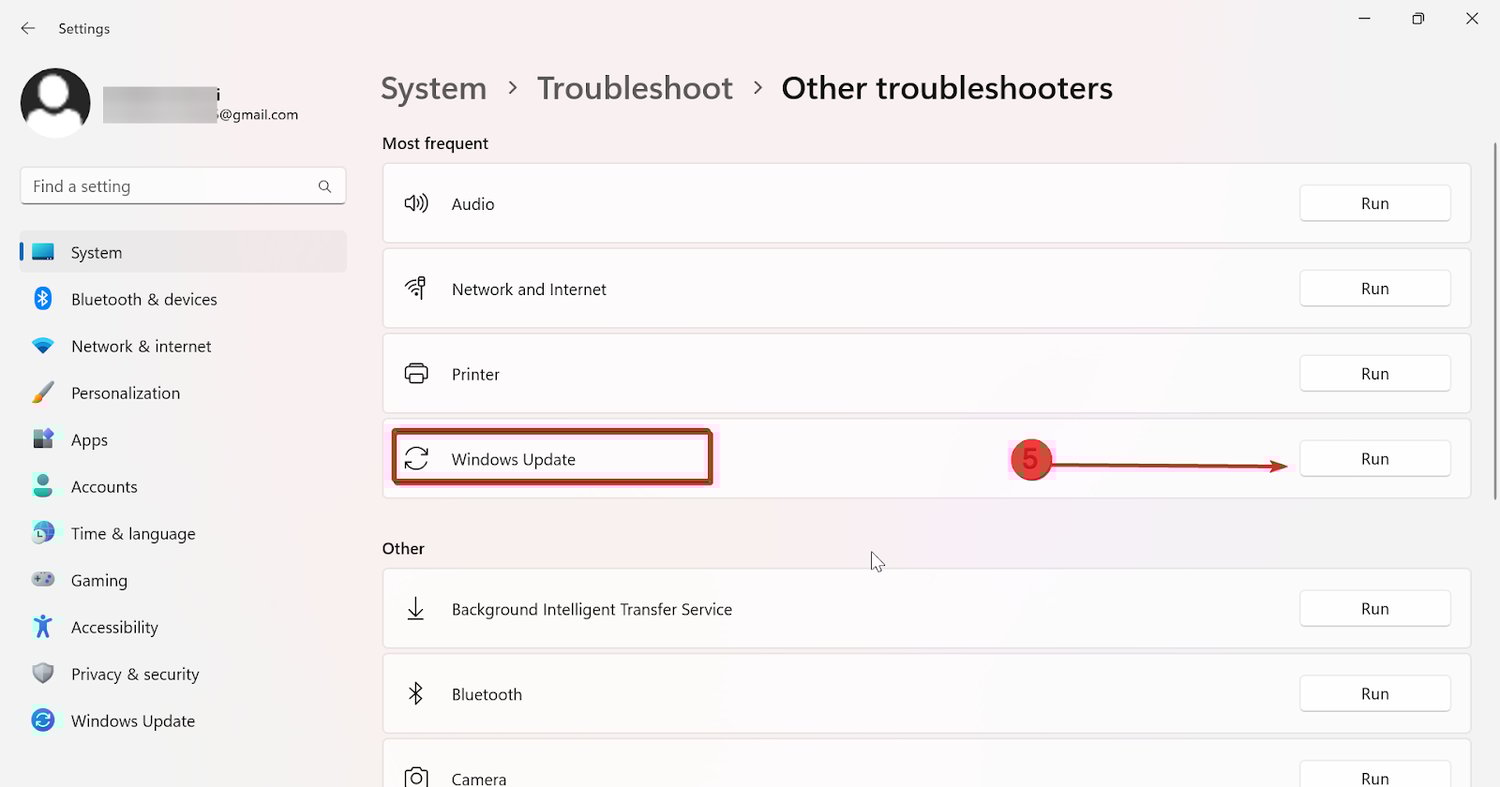Screen dimensions: 1500x787
Task: Click the Camera troubleshooter icon
Action: pyautogui.click(x=416, y=777)
